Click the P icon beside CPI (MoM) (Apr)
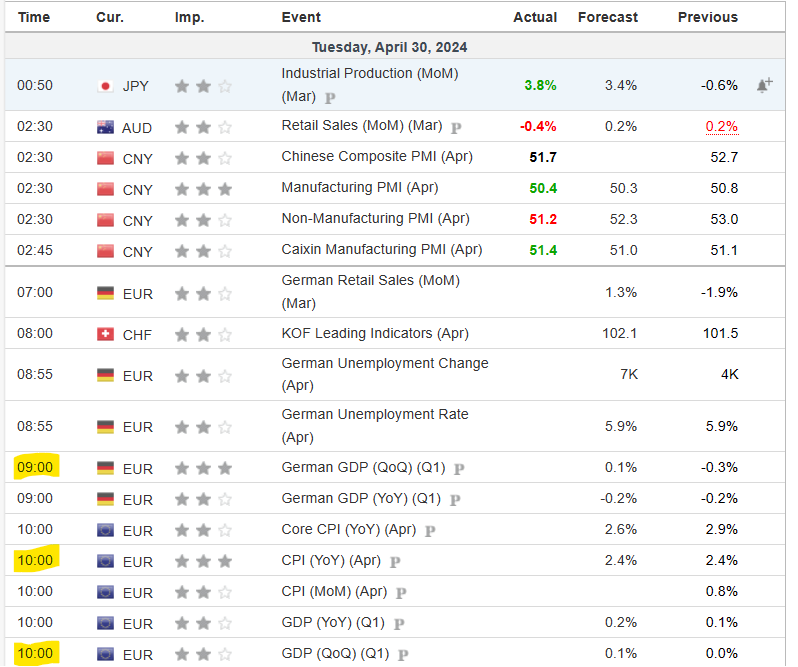 (401, 593)
